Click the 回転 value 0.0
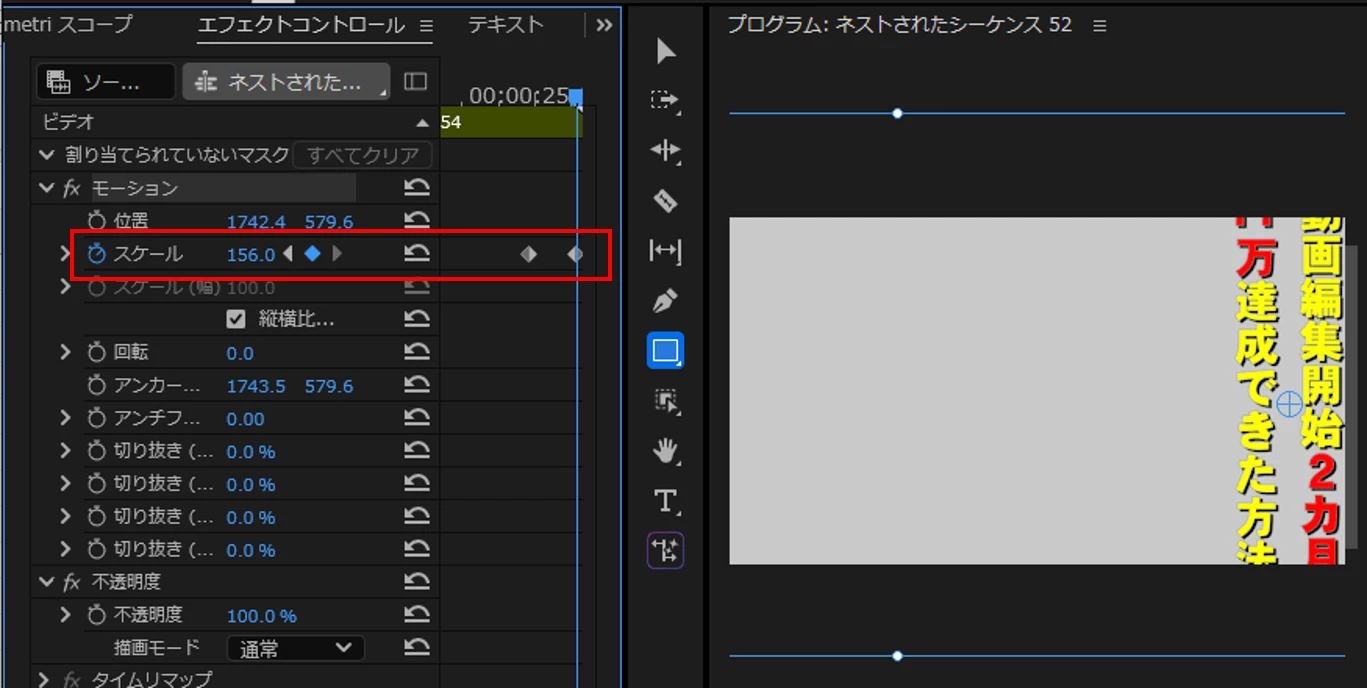Screen dimensions: 1367x688 pos(240,353)
